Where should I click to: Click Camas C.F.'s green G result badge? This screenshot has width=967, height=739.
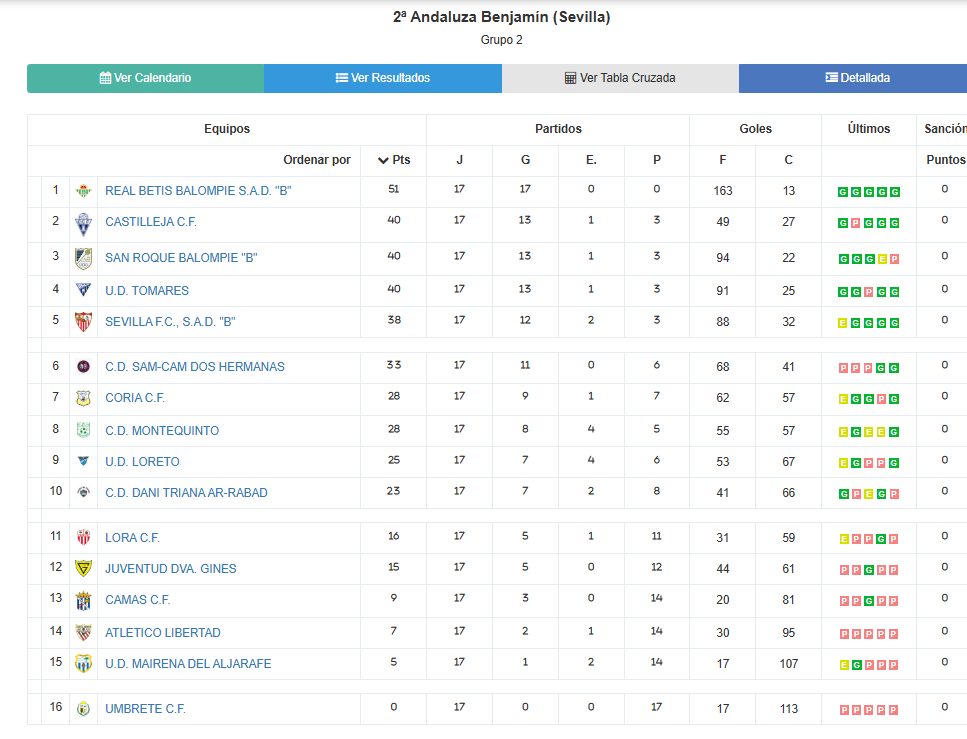point(869,601)
